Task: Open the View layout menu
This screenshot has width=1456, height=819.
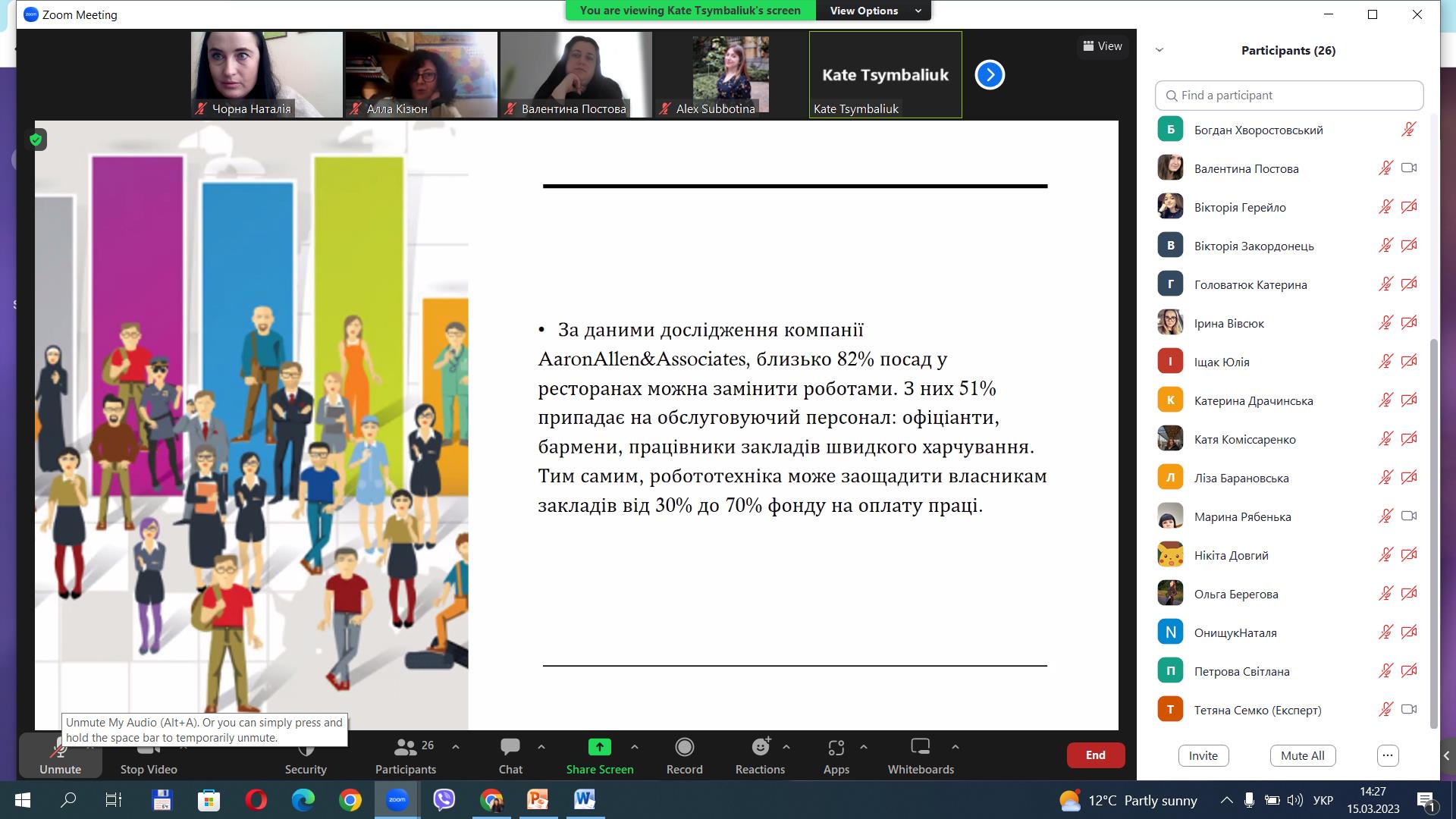Action: click(x=1103, y=46)
